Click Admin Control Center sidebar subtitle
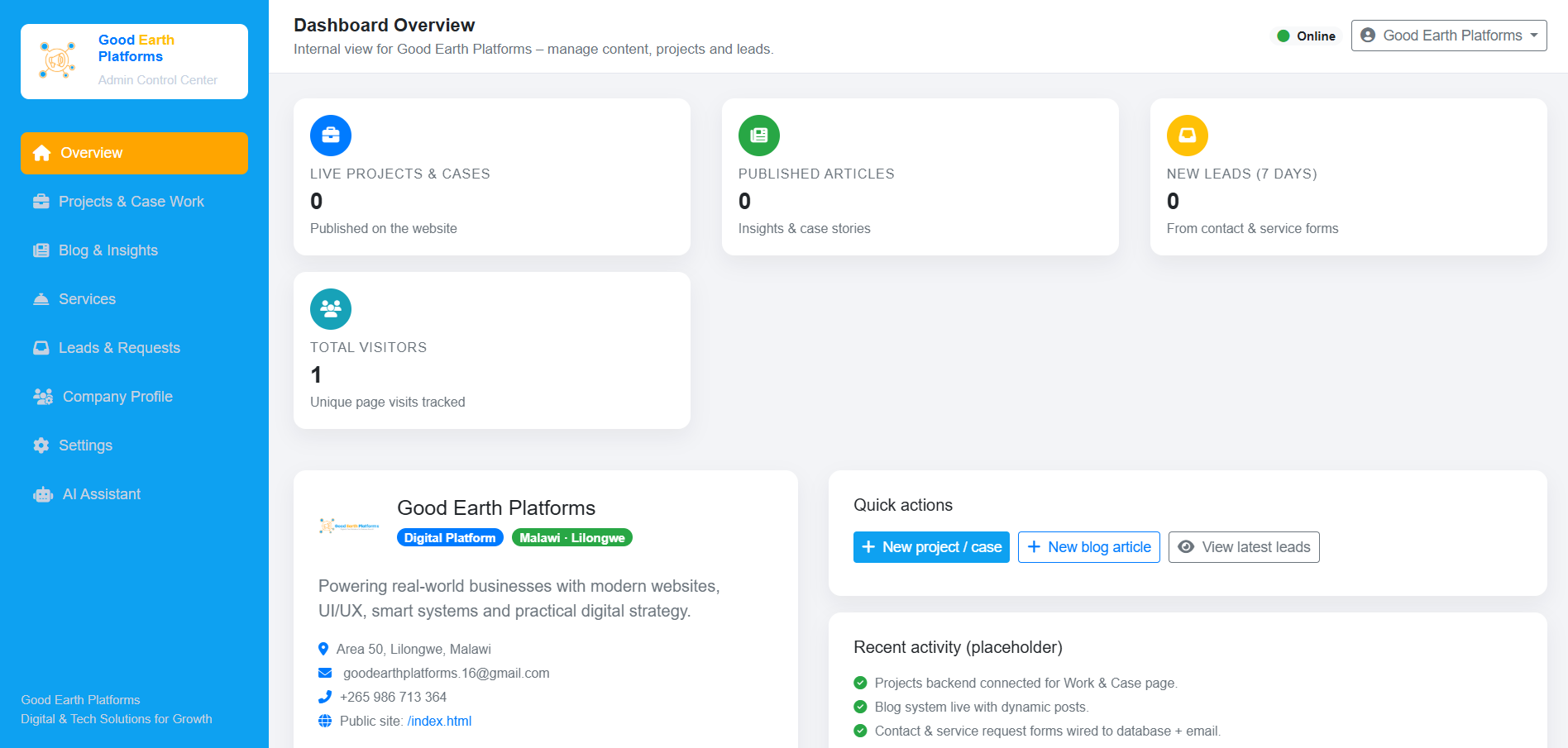 pyautogui.click(x=158, y=80)
